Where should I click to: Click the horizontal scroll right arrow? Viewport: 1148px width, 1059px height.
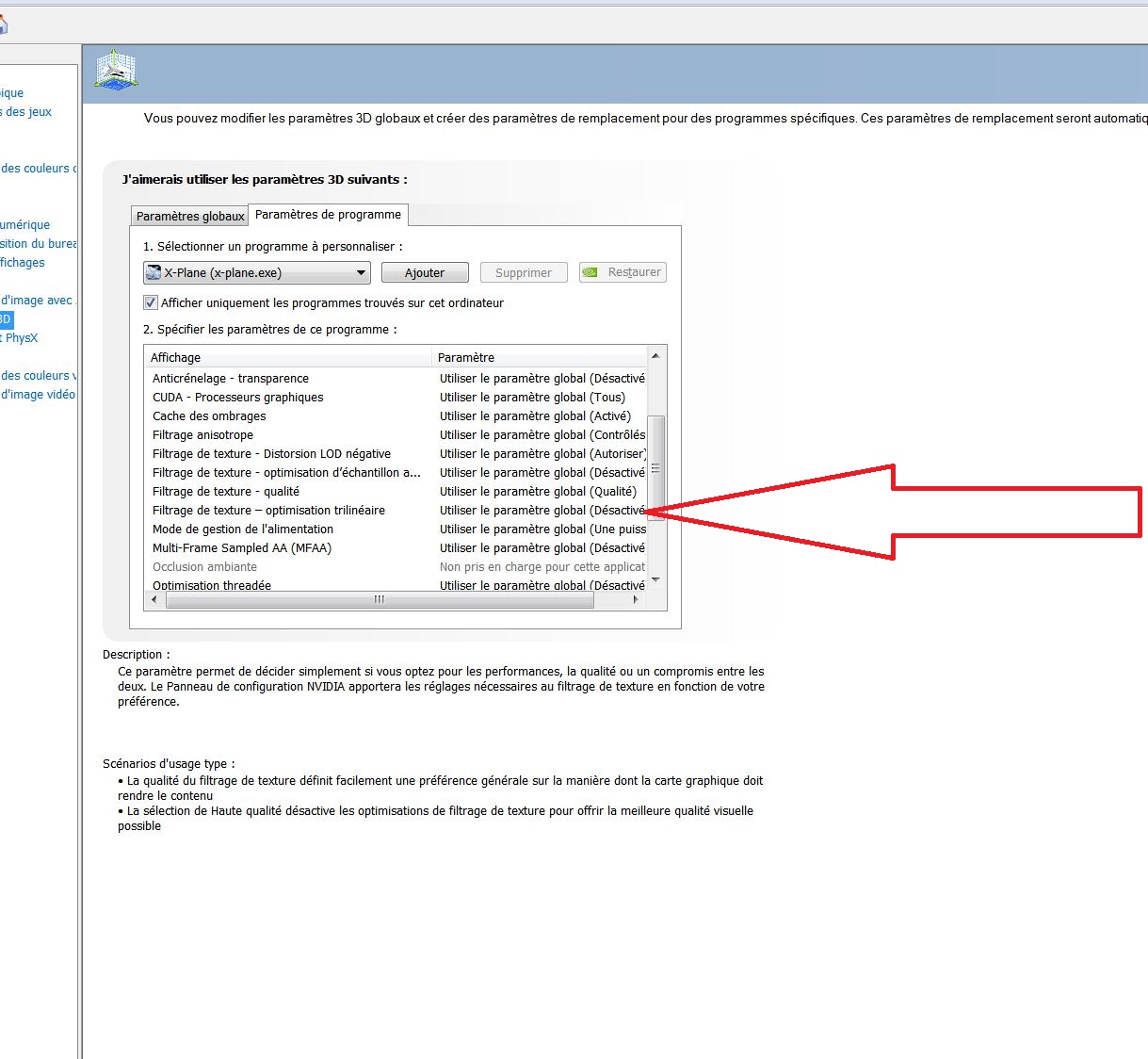click(x=636, y=599)
